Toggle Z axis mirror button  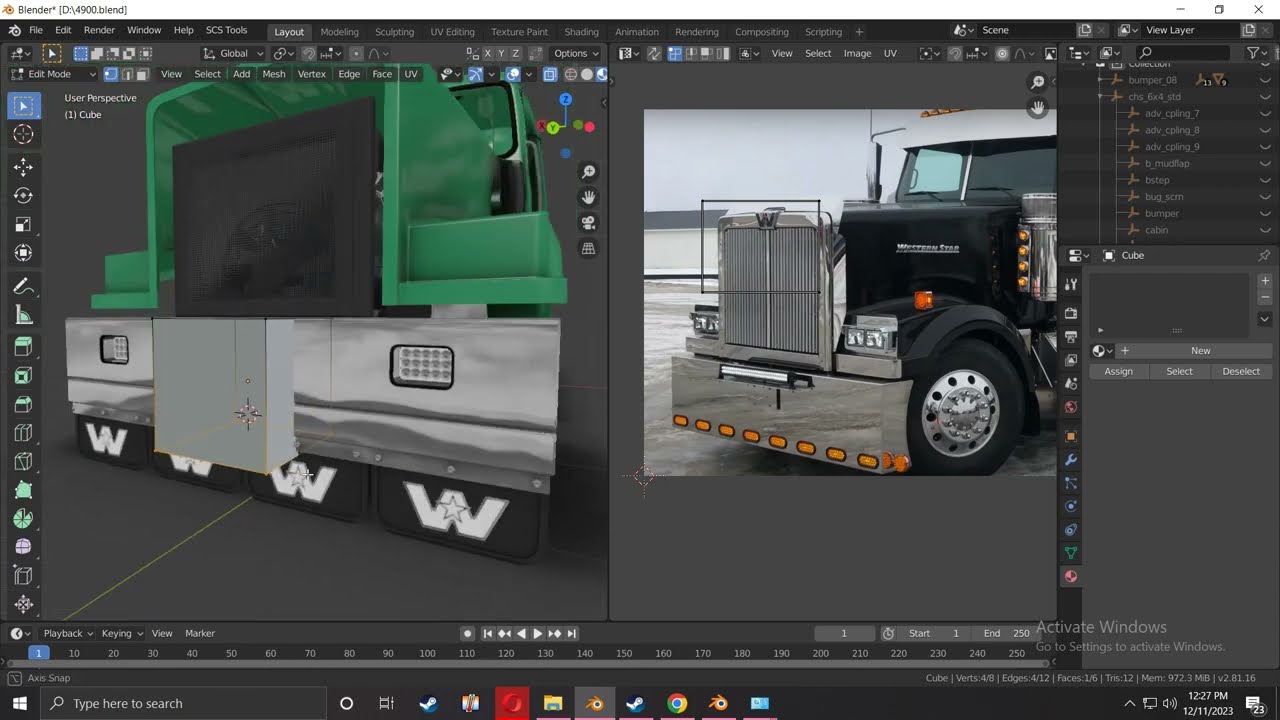(516, 53)
